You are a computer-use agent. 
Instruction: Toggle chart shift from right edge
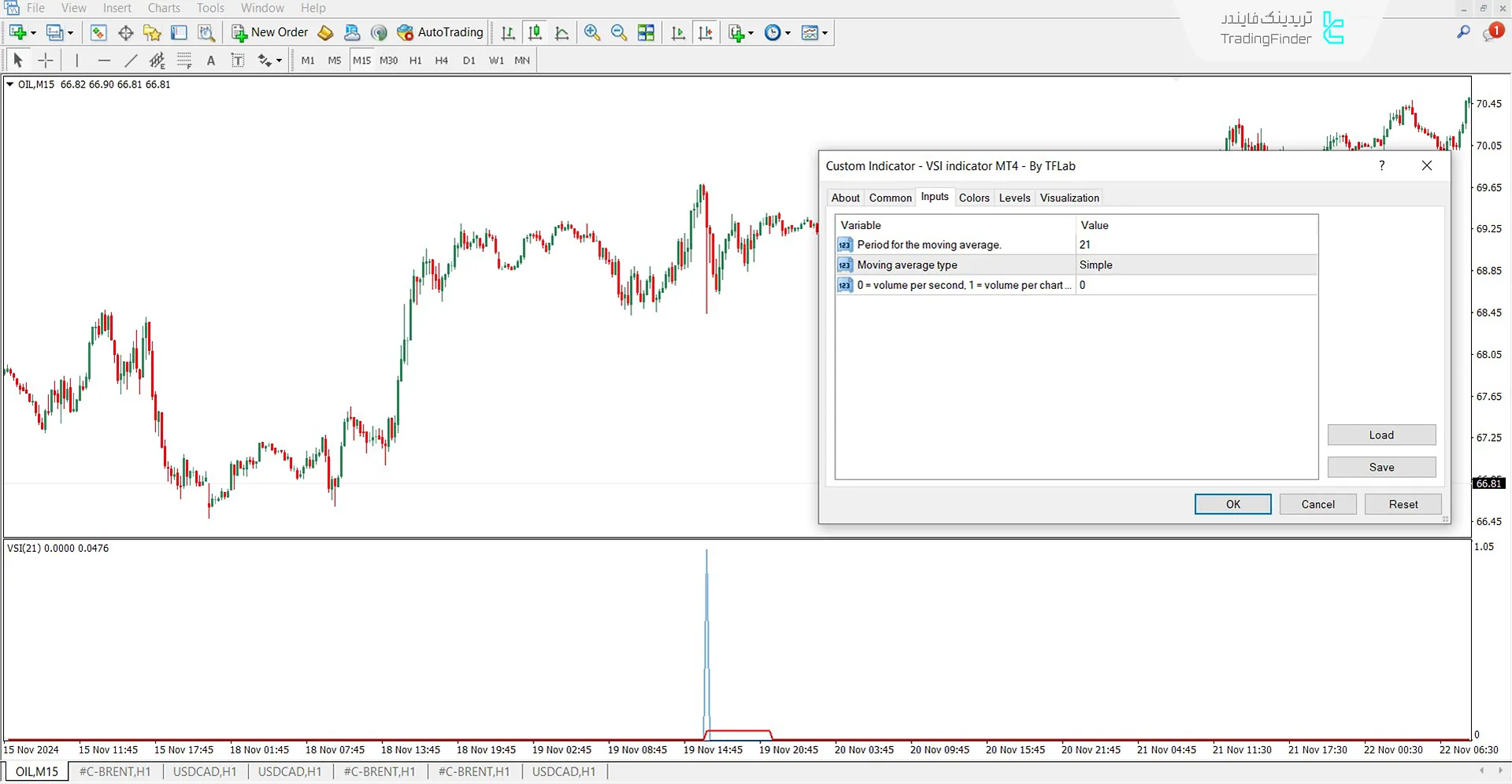click(x=706, y=32)
